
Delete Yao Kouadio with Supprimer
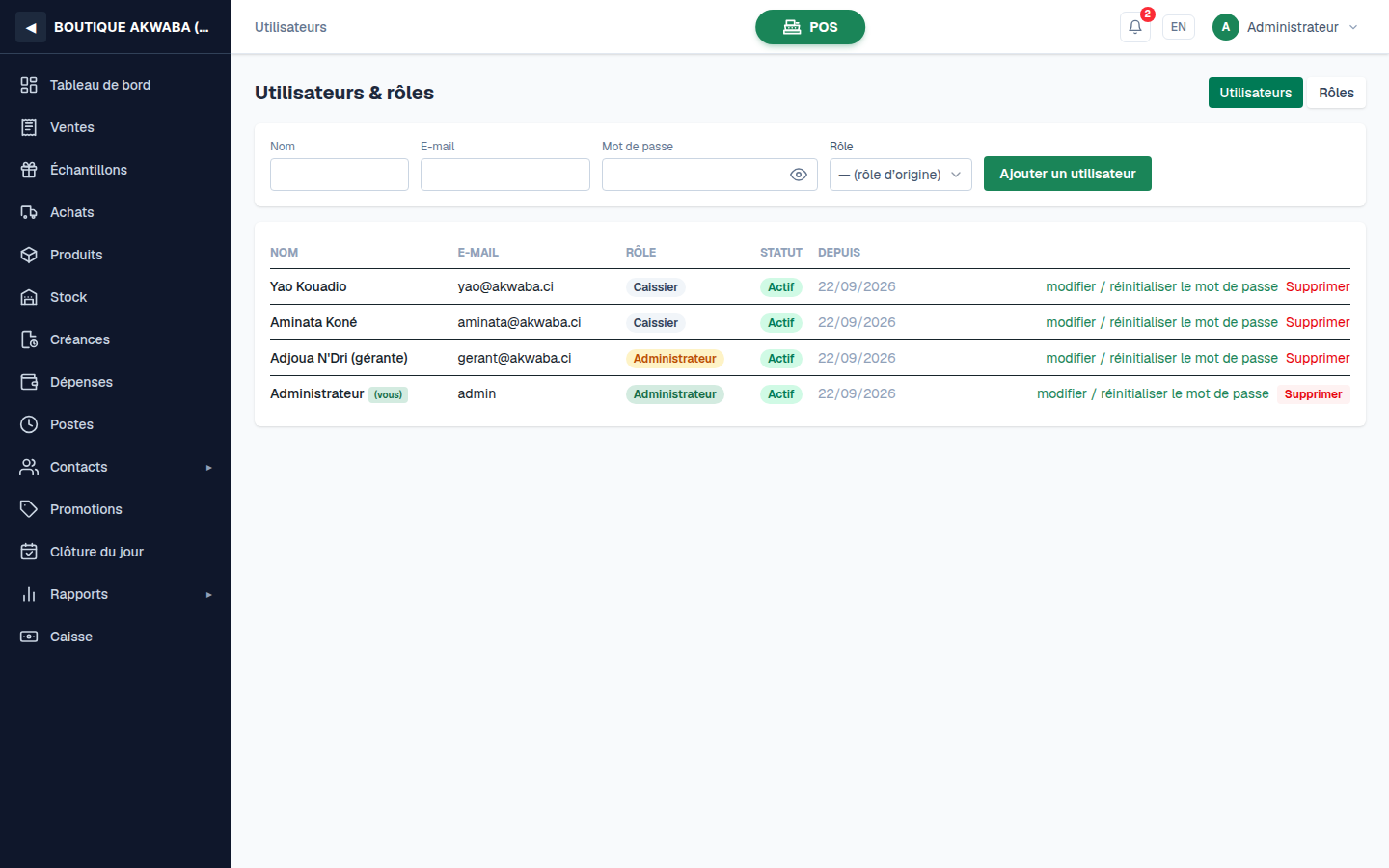coord(1318,286)
